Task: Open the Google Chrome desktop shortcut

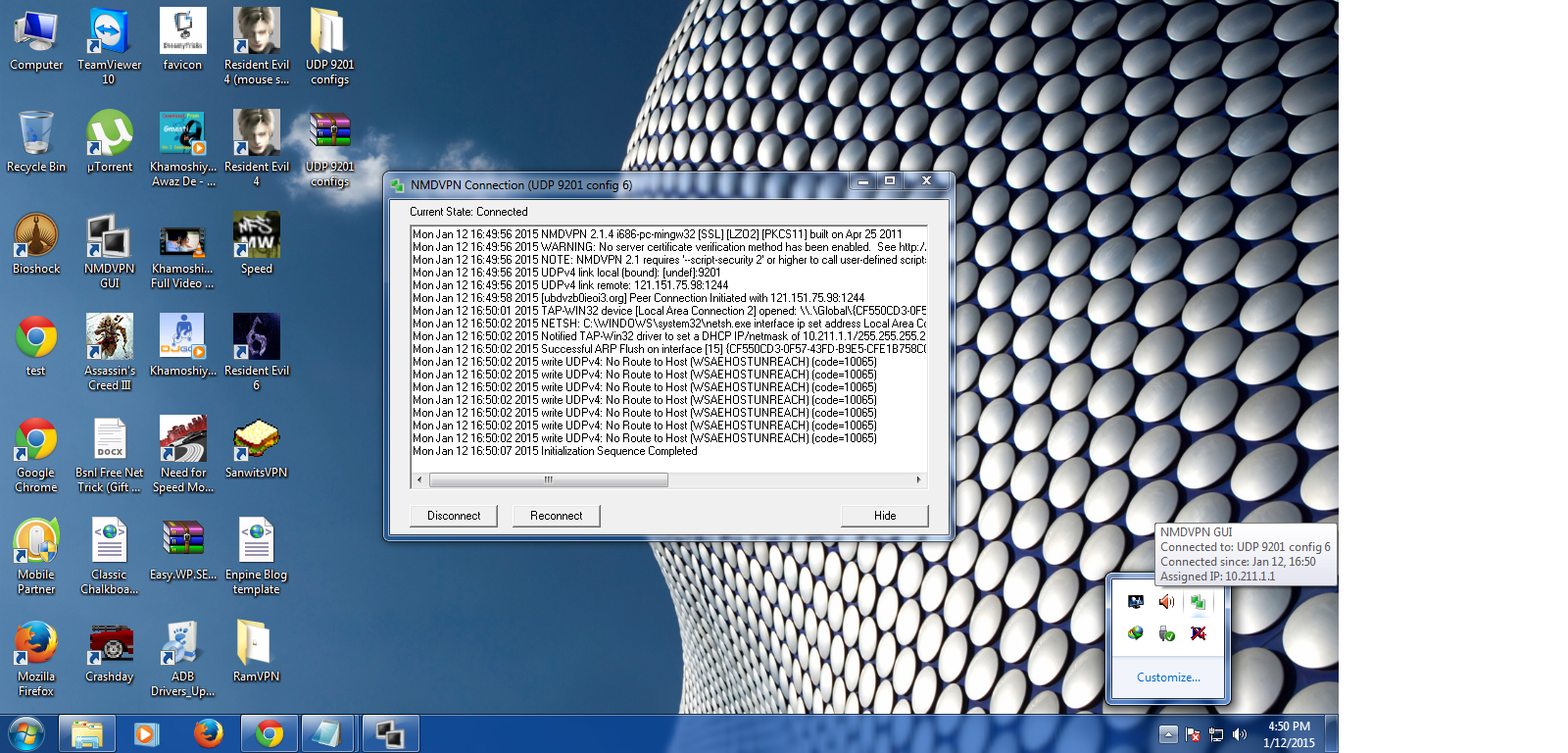Action: (x=36, y=454)
